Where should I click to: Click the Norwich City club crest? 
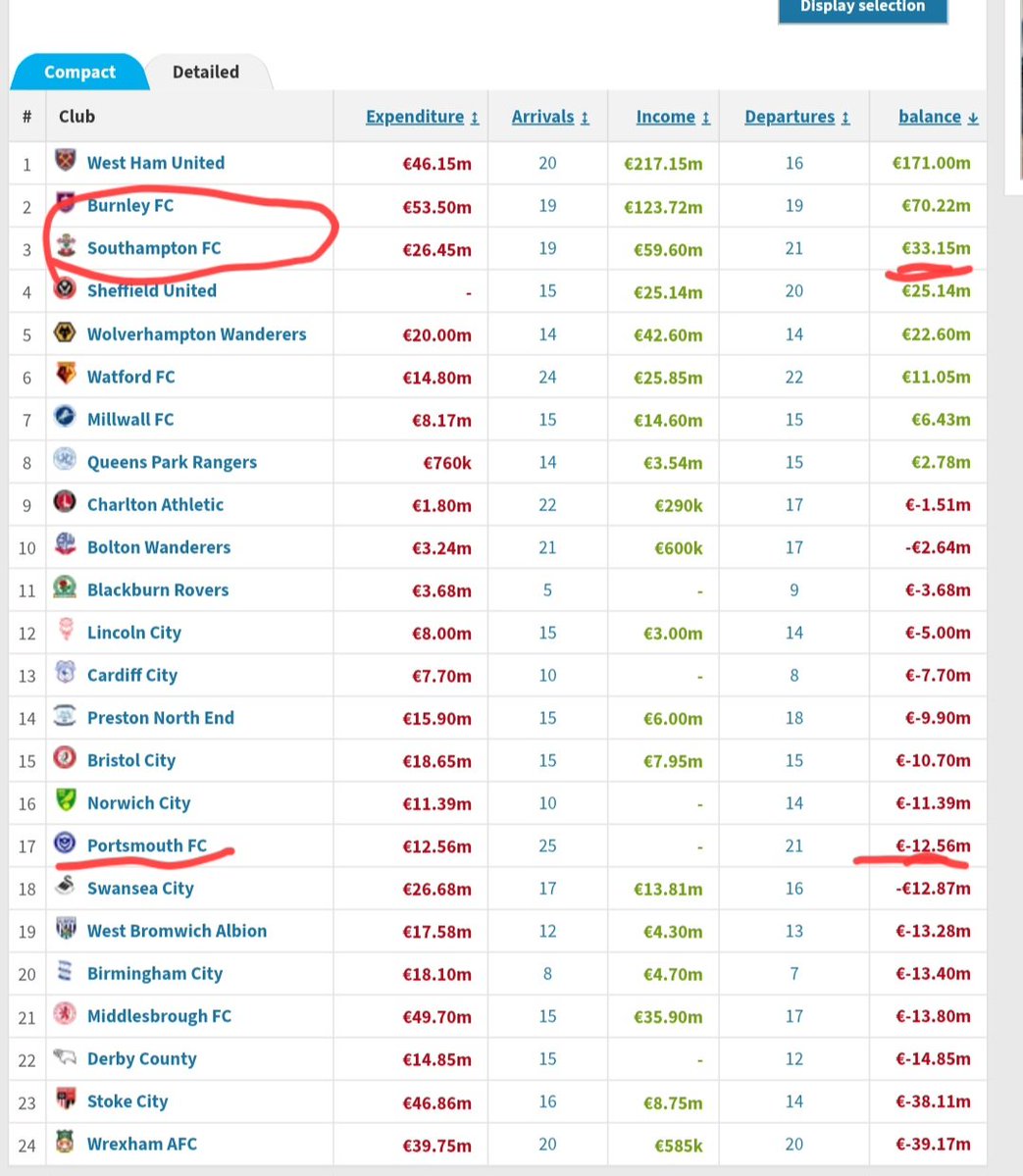(66, 800)
